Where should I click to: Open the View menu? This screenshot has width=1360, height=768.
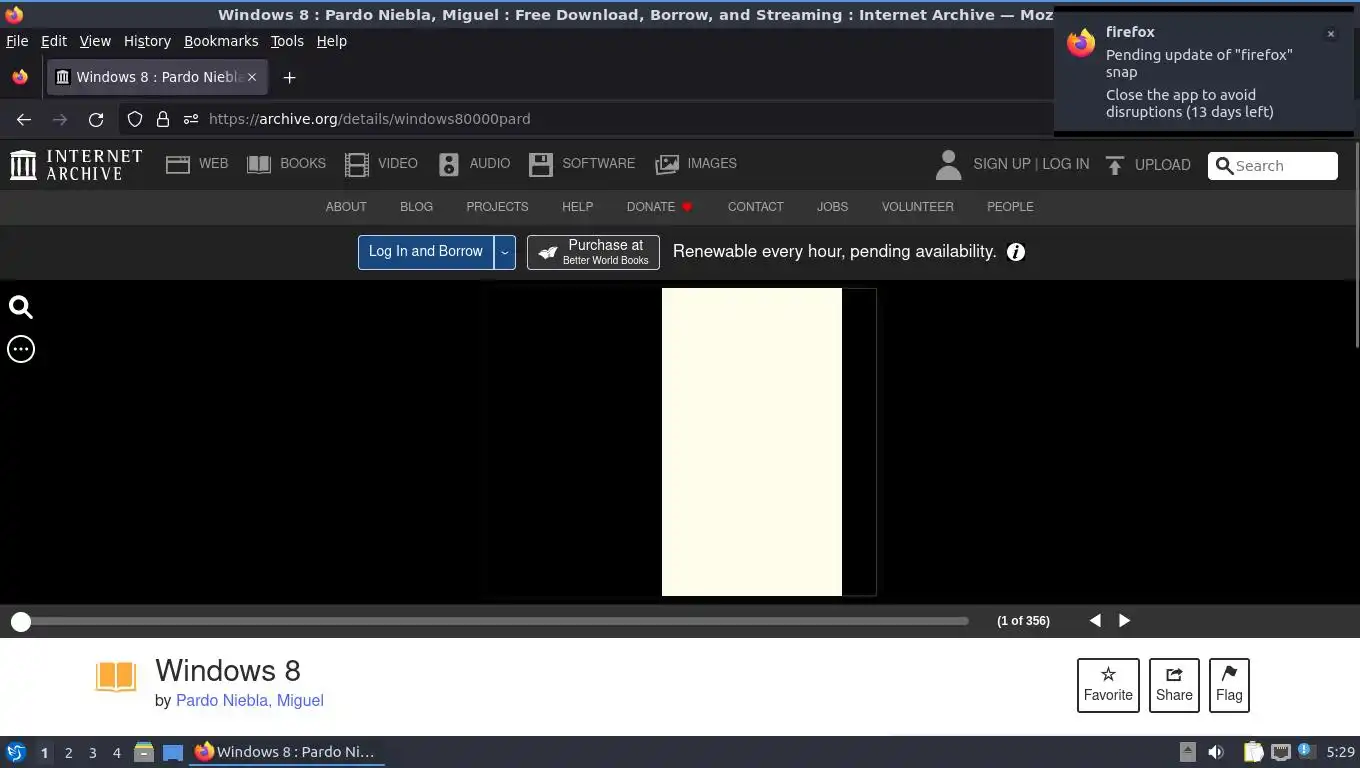coord(95,41)
